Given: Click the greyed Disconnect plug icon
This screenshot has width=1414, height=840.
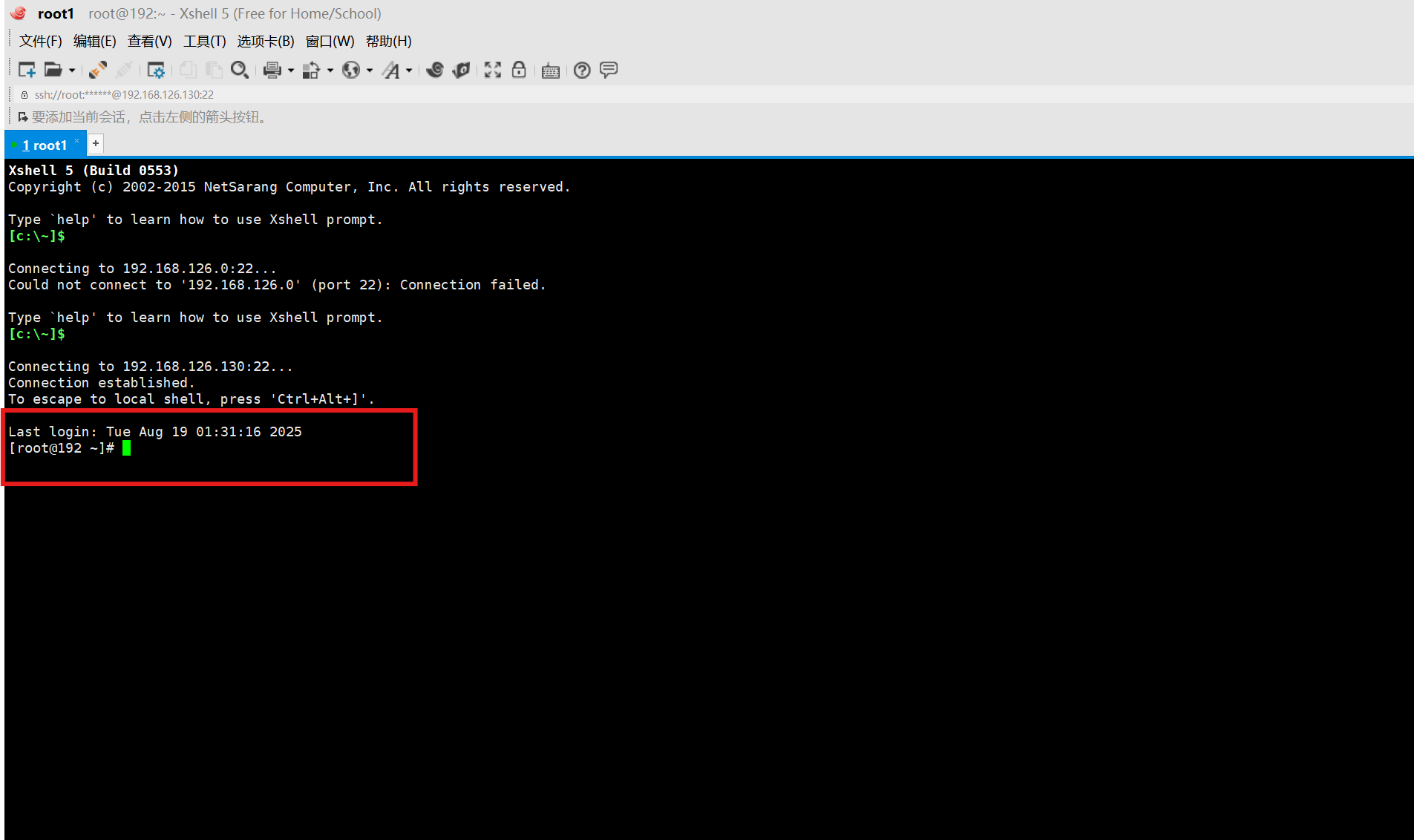Looking at the screenshot, I should point(123,70).
